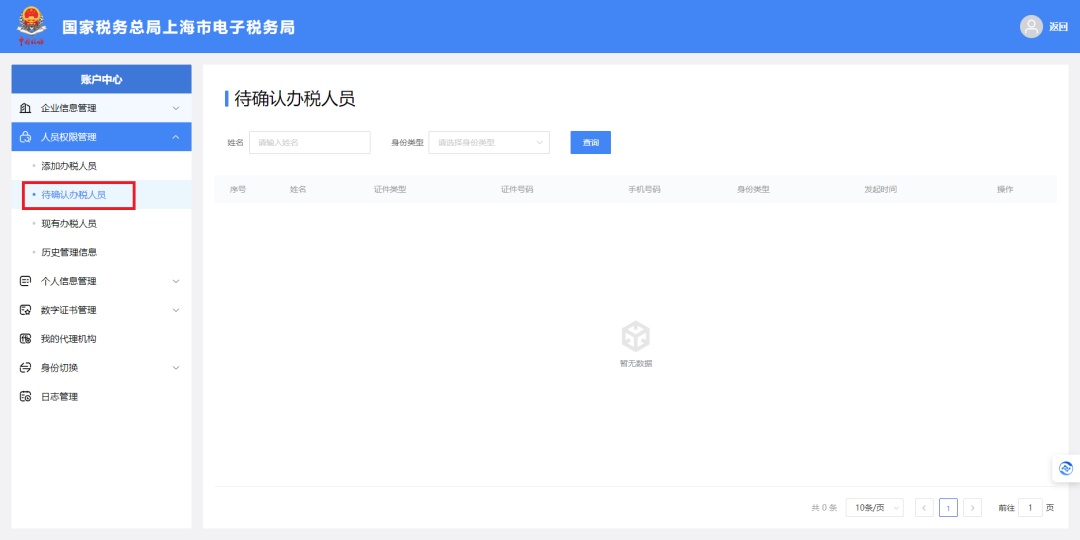Viewport: 1080px width, 540px height.
Task: Click the tax bureau emblem logo
Action: 30,26
